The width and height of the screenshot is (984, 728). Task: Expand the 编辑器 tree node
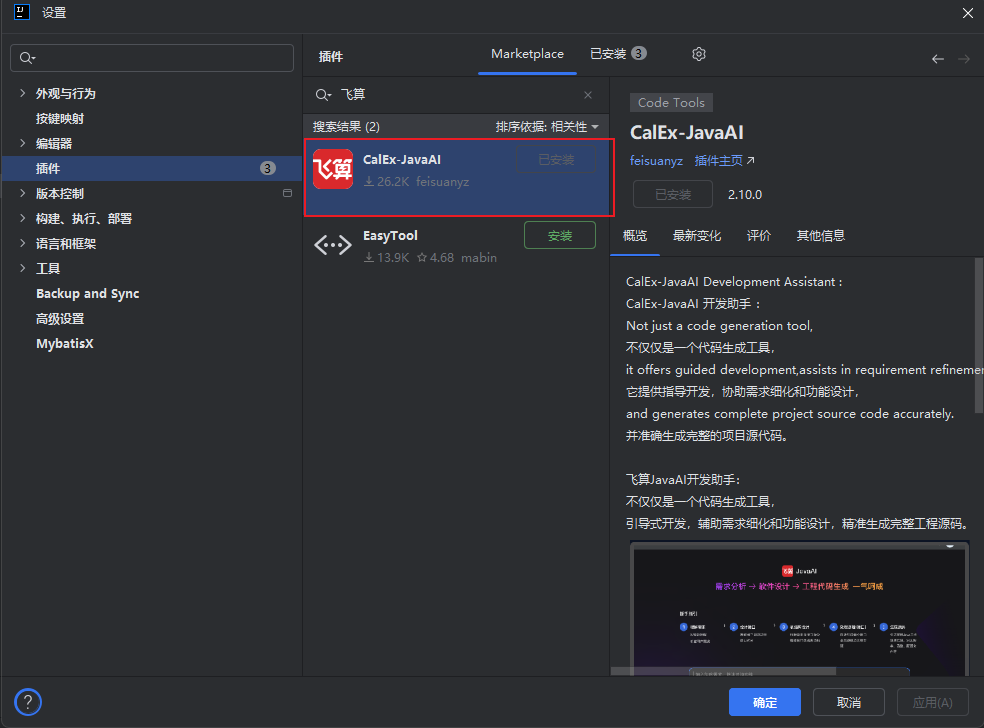(23, 143)
